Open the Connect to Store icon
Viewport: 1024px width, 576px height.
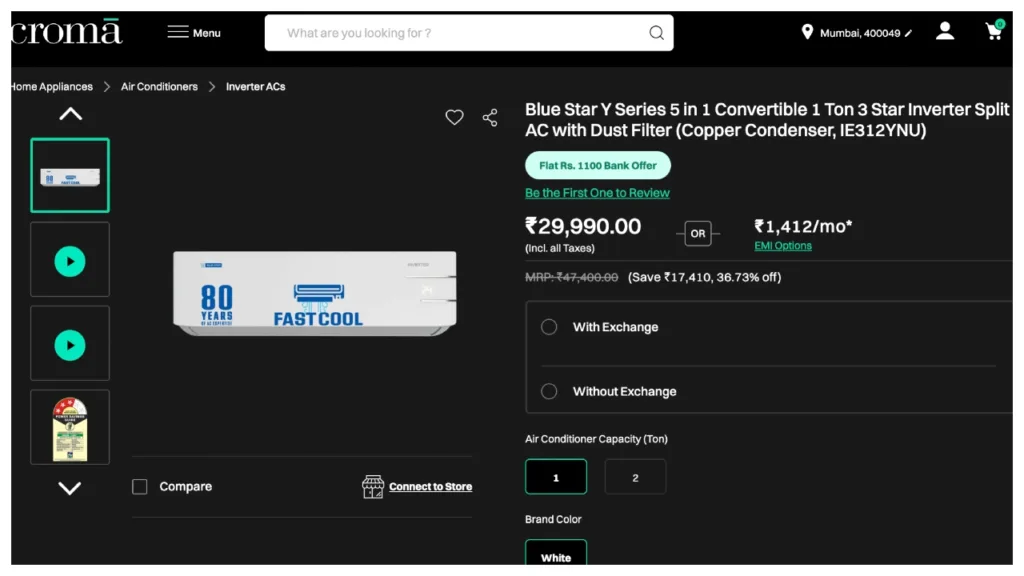(x=374, y=486)
